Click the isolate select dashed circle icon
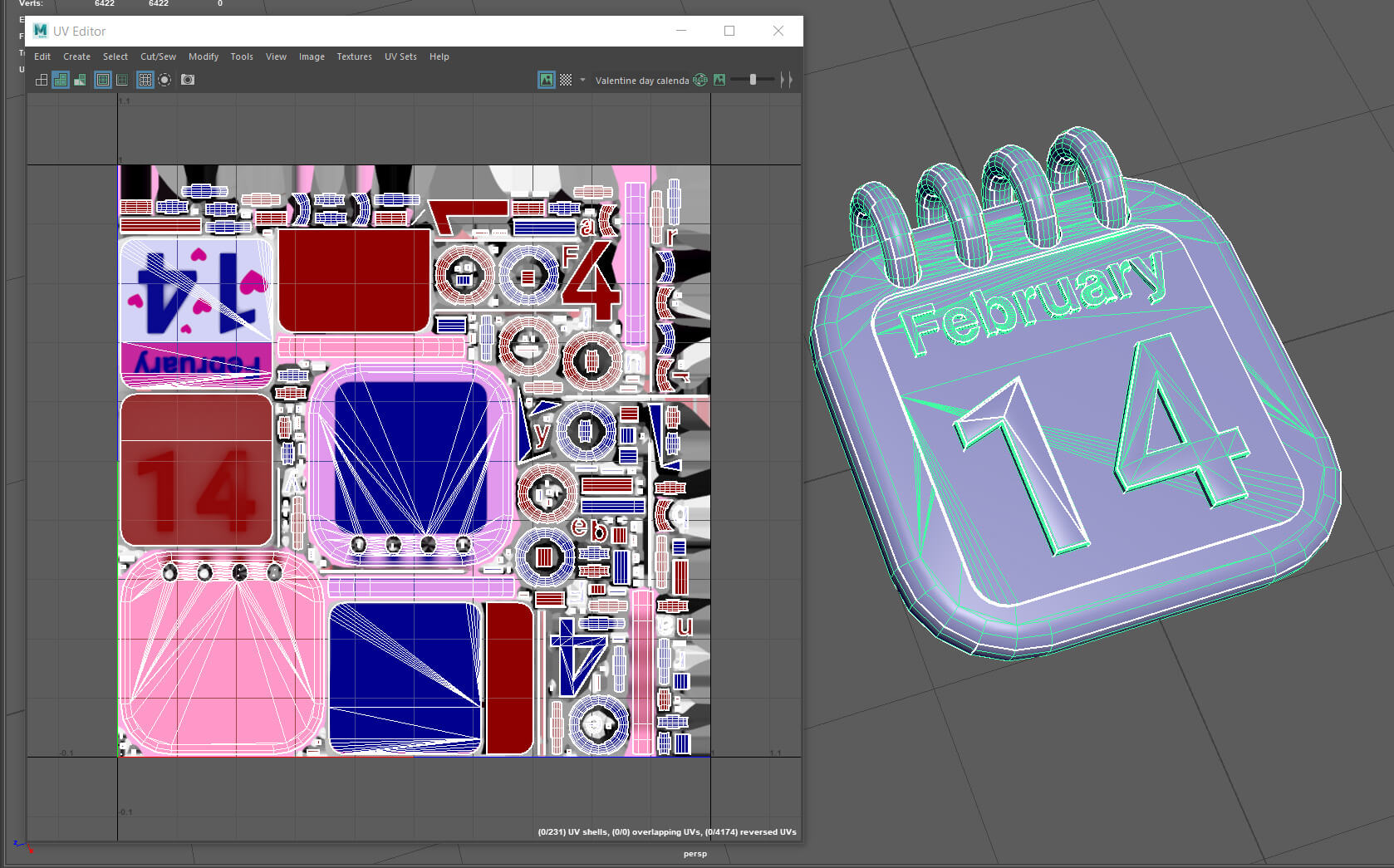 click(164, 80)
